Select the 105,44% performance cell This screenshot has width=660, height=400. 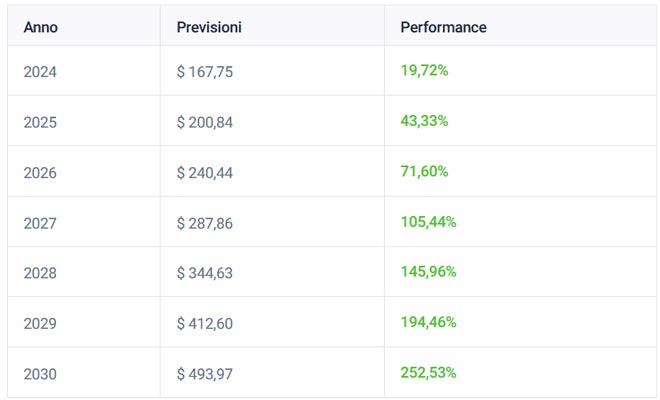tap(428, 222)
